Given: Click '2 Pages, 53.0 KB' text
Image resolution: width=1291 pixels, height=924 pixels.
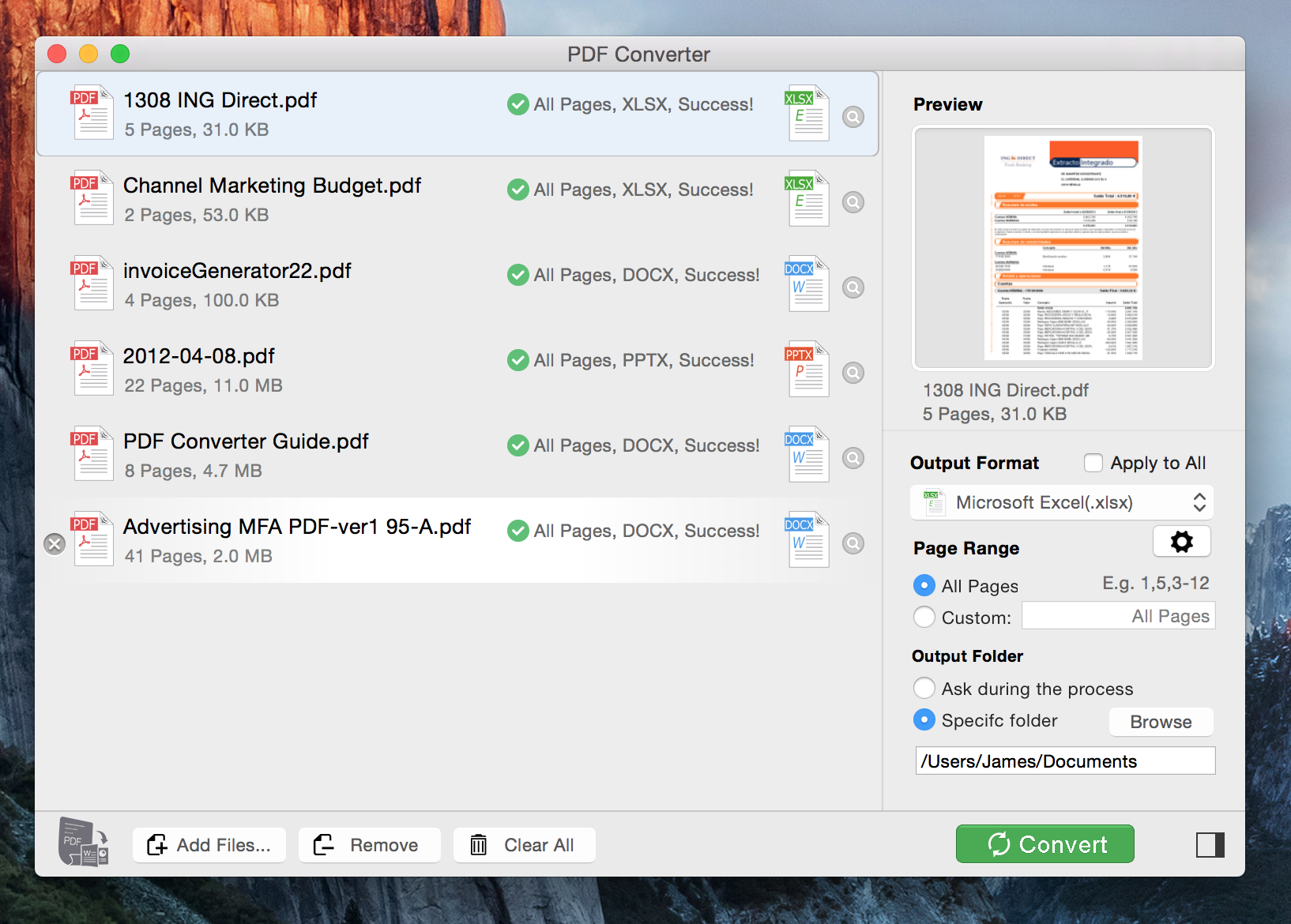Looking at the screenshot, I should tap(196, 215).
